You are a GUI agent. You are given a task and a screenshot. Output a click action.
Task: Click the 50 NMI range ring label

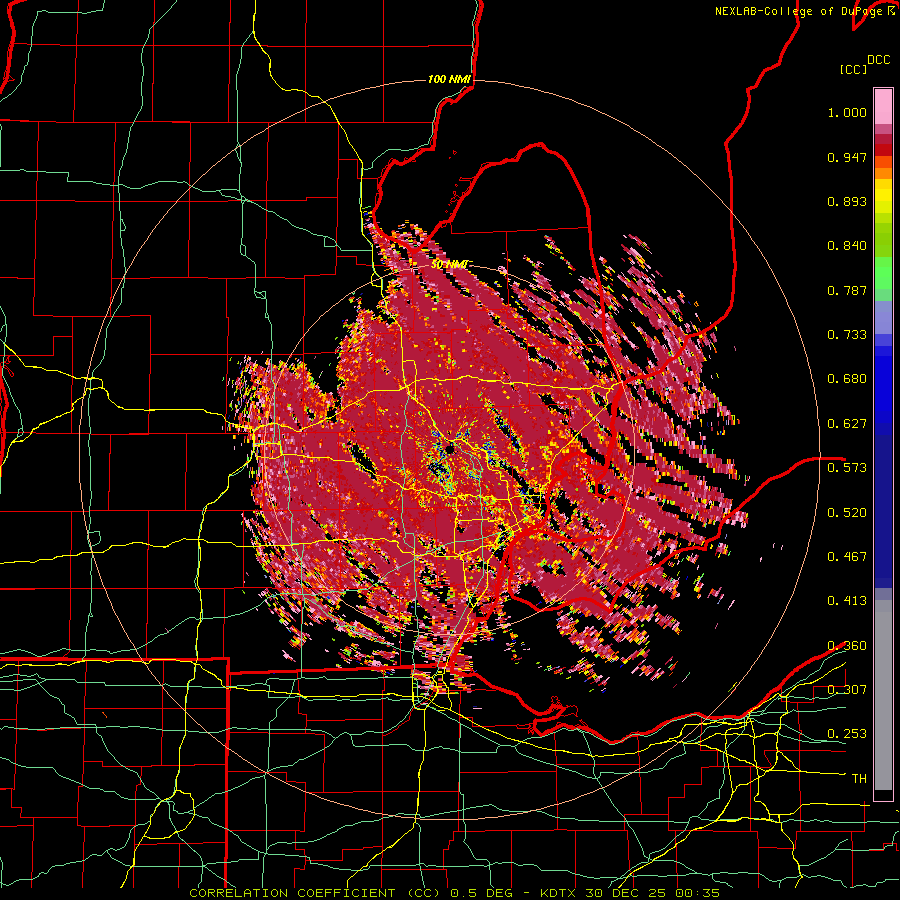point(450,264)
